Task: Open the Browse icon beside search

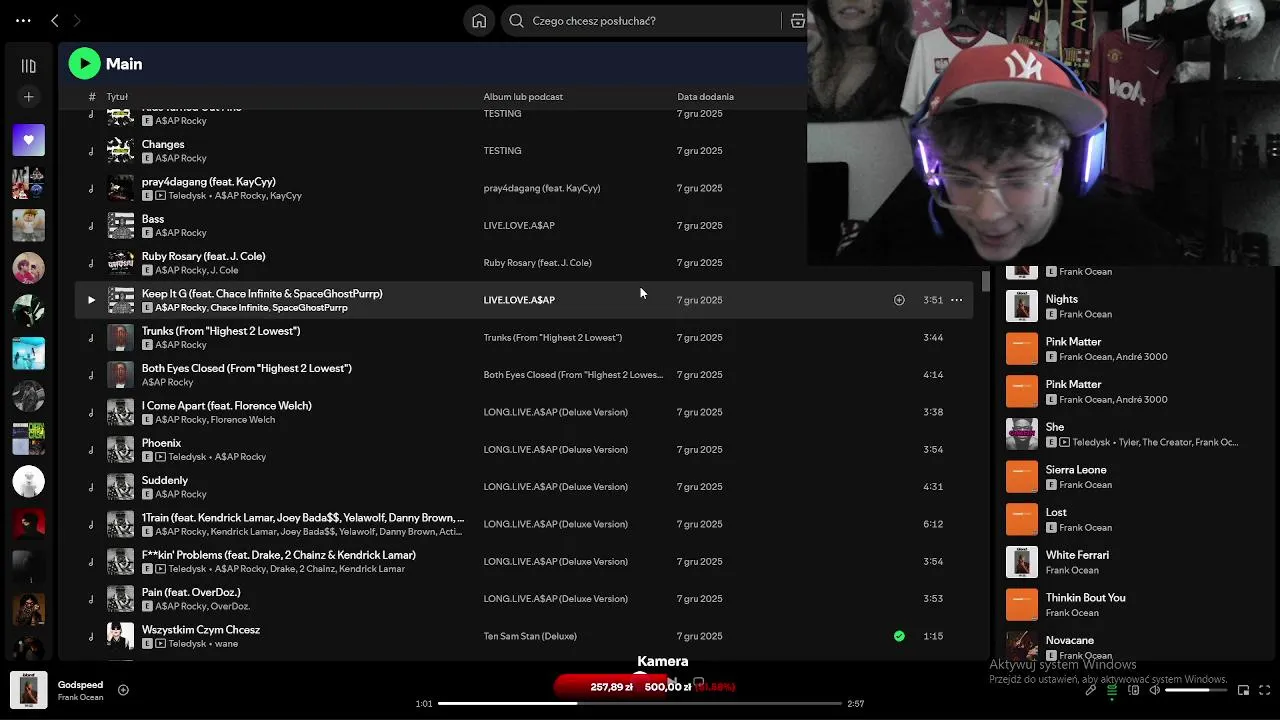Action: pyautogui.click(x=797, y=20)
